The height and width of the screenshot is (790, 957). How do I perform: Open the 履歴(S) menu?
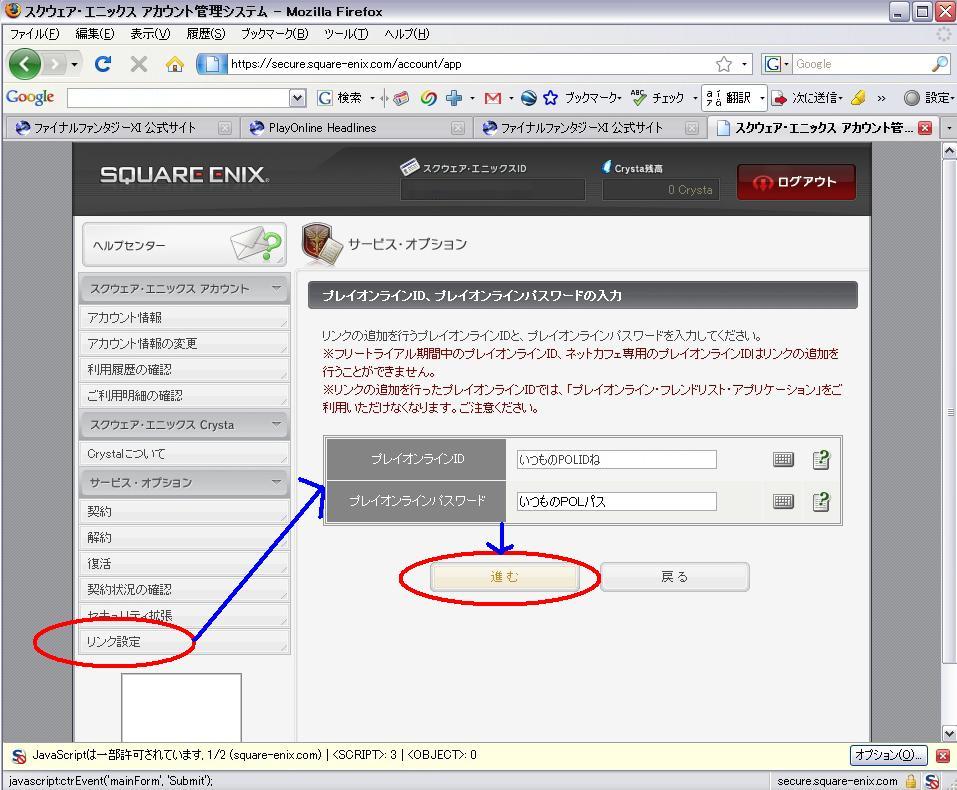point(206,34)
